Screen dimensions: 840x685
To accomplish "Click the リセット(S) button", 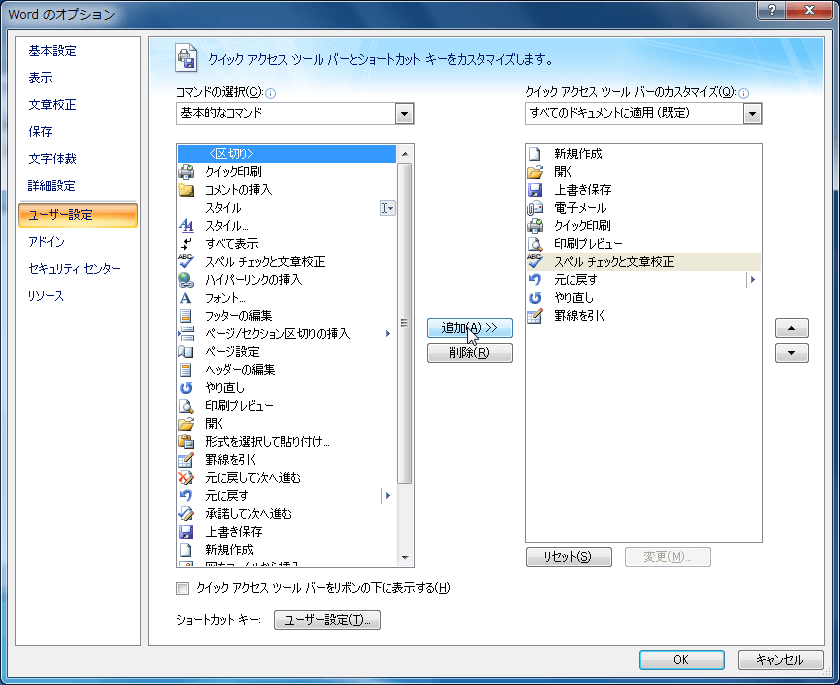I will (568, 556).
